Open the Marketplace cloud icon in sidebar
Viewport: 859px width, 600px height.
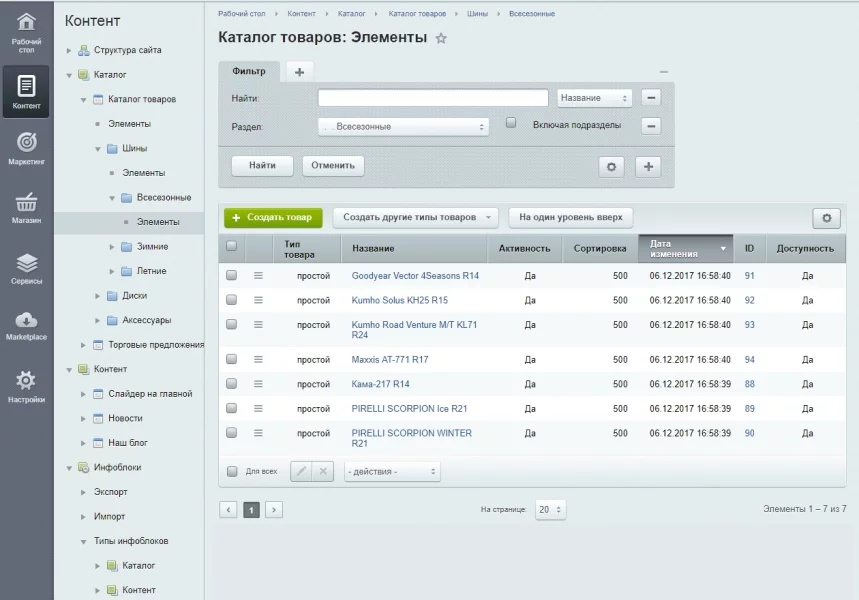click(x=26, y=320)
